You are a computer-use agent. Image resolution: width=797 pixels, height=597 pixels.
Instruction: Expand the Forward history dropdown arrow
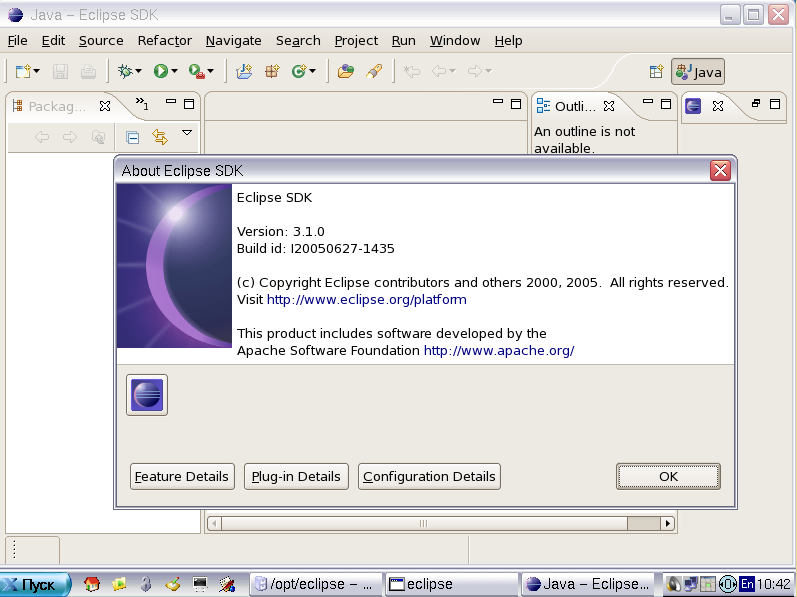488,71
